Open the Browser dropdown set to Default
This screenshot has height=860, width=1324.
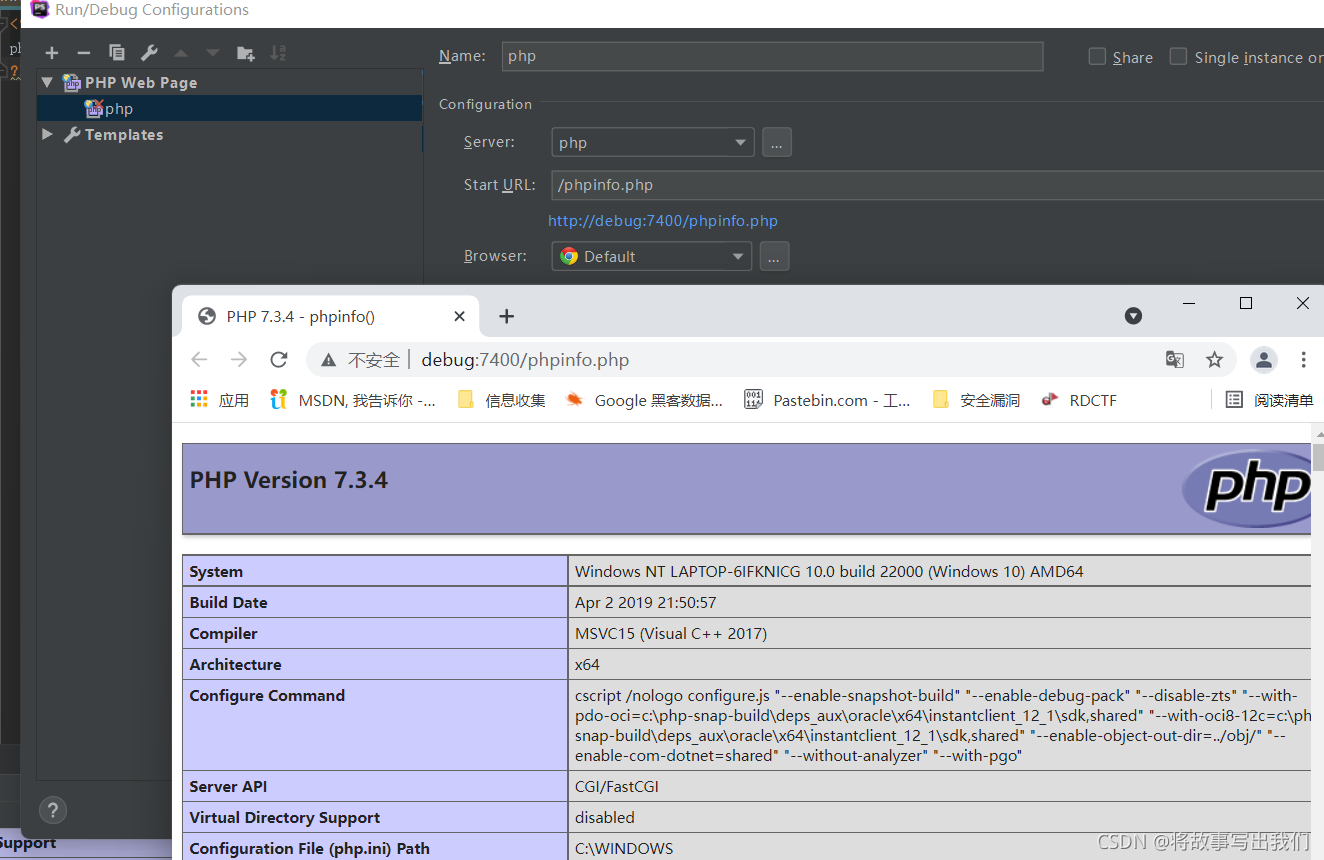click(x=652, y=256)
